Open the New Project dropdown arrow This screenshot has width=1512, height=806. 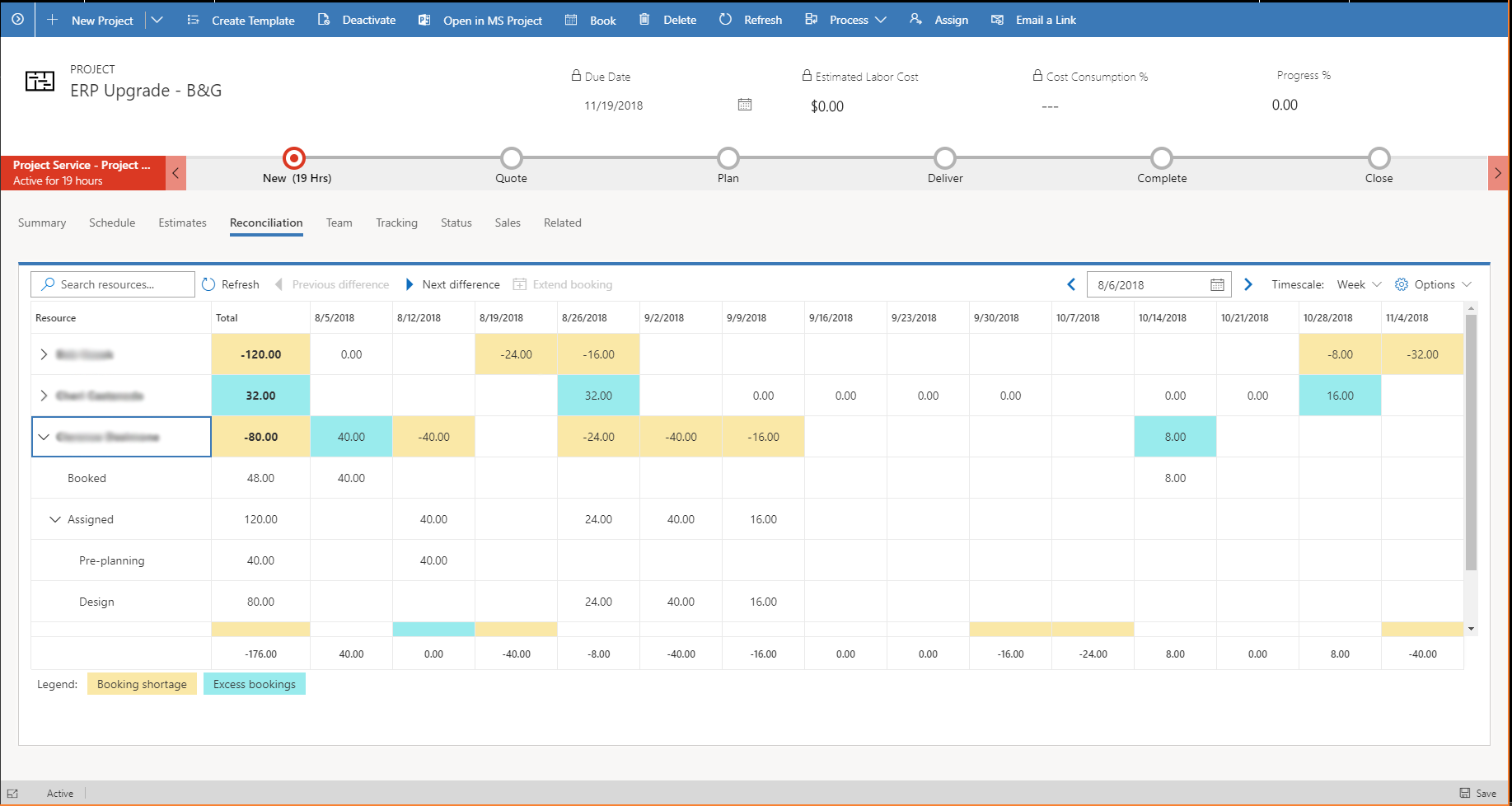coord(157,20)
